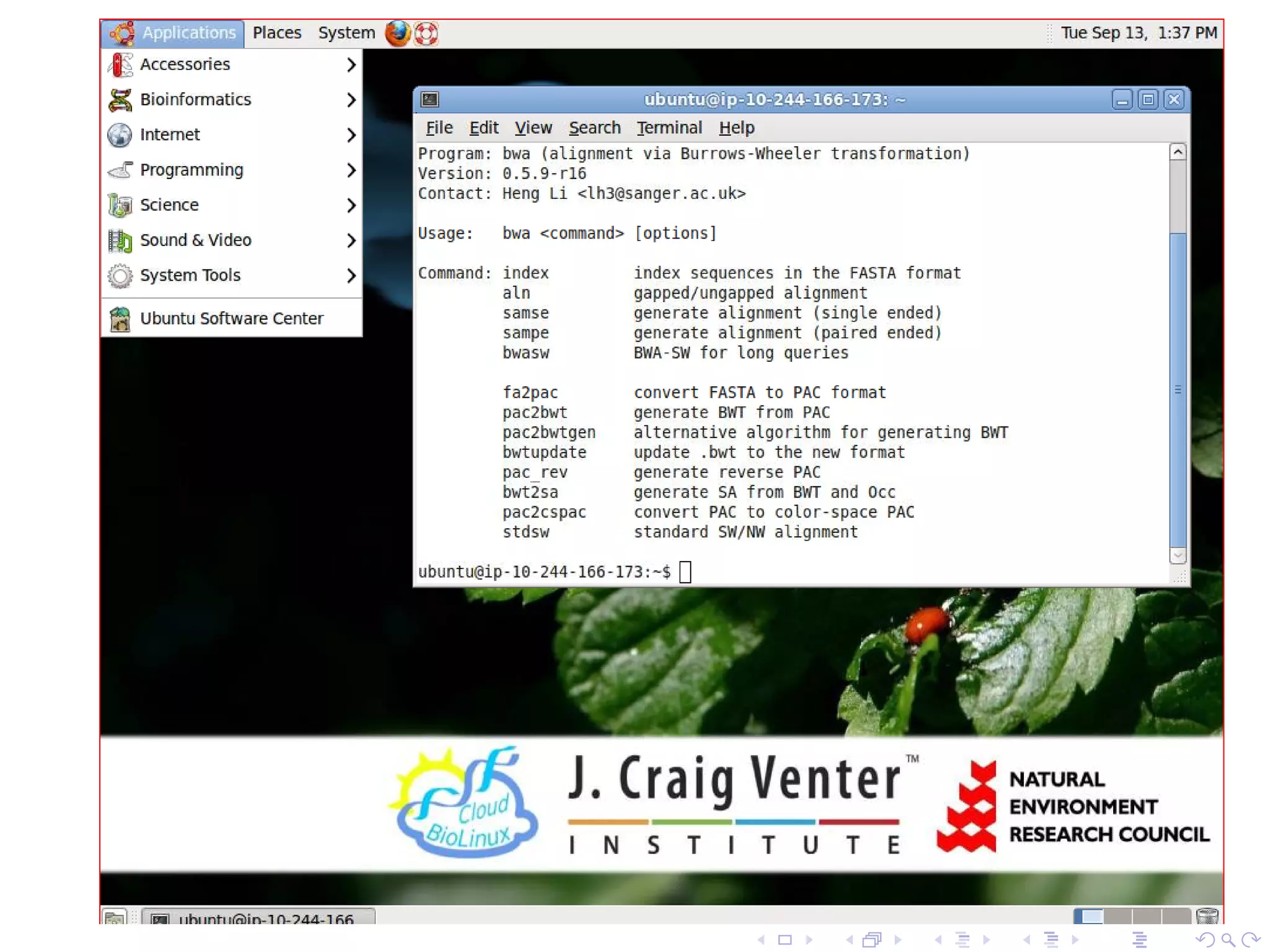Click the 'bwasw' command text
Screen dimensions: 1270x952
point(526,353)
